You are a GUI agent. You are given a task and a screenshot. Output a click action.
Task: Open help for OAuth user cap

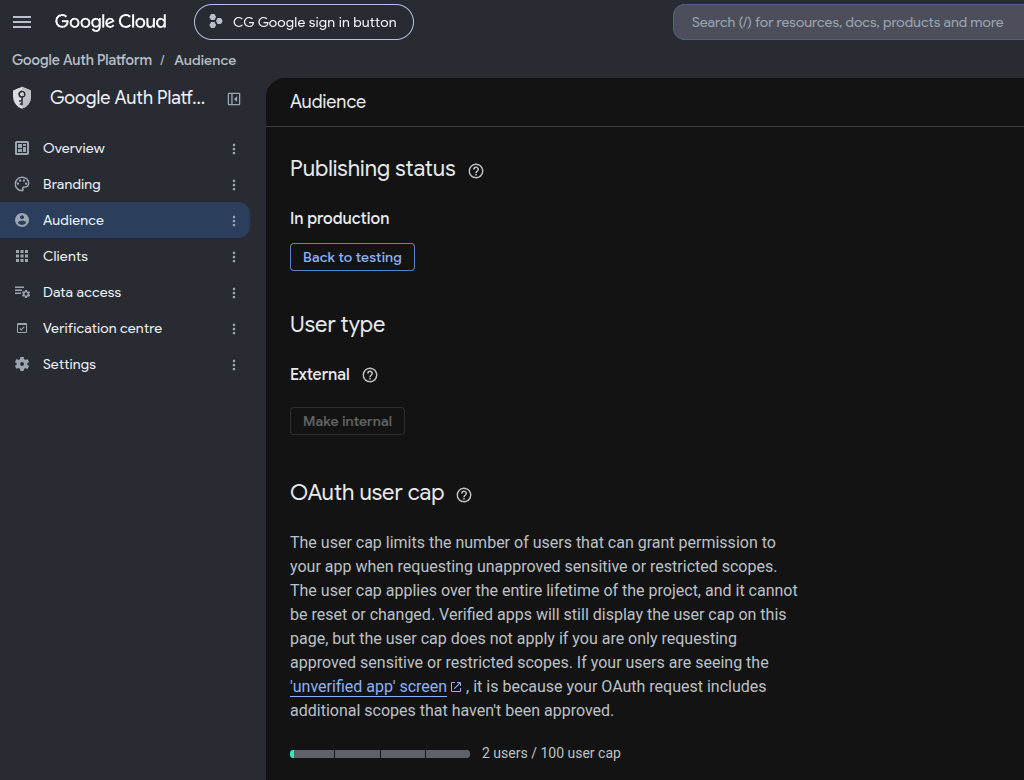[x=464, y=495]
